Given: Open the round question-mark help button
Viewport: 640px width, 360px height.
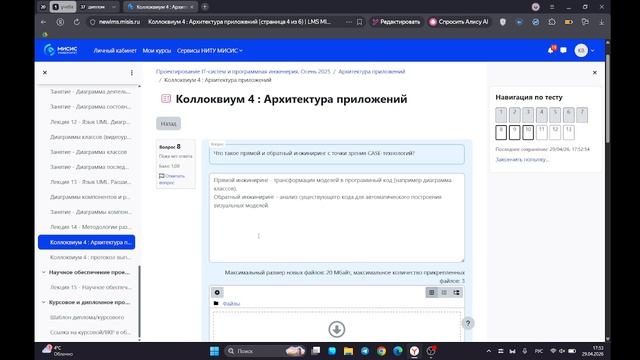Looking at the screenshot, I should 468,323.
